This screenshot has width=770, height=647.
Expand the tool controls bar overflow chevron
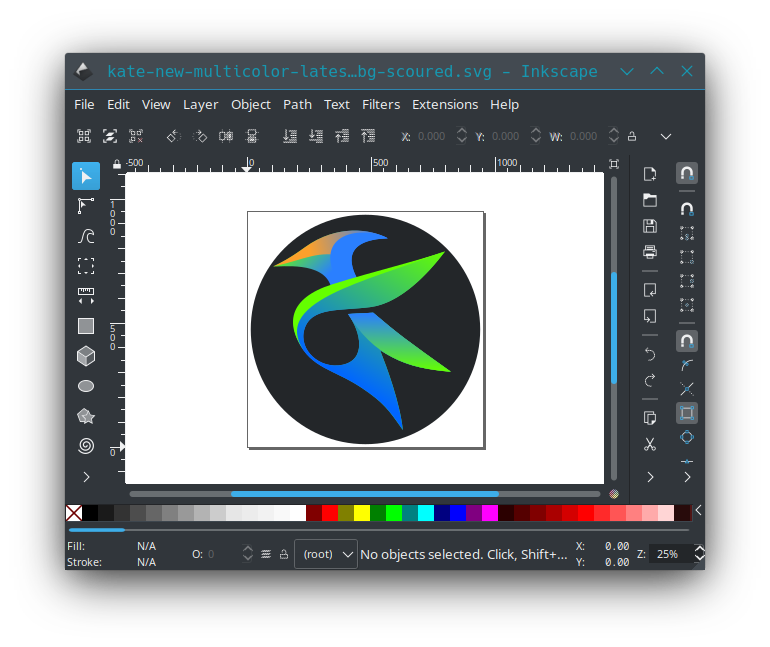666,136
